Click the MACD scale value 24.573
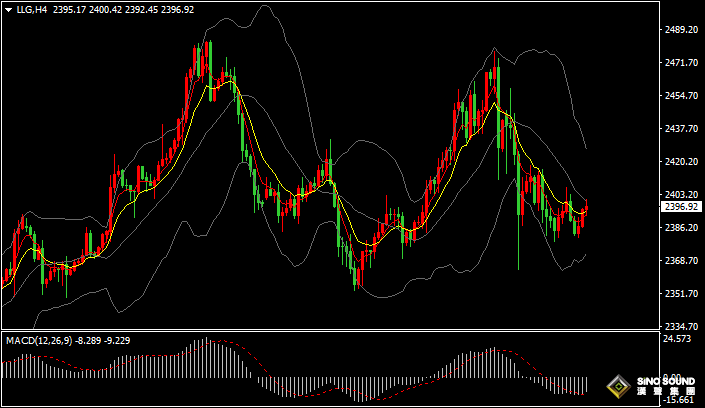The height and width of the screenshot is (408, 705). pos(680,340)
